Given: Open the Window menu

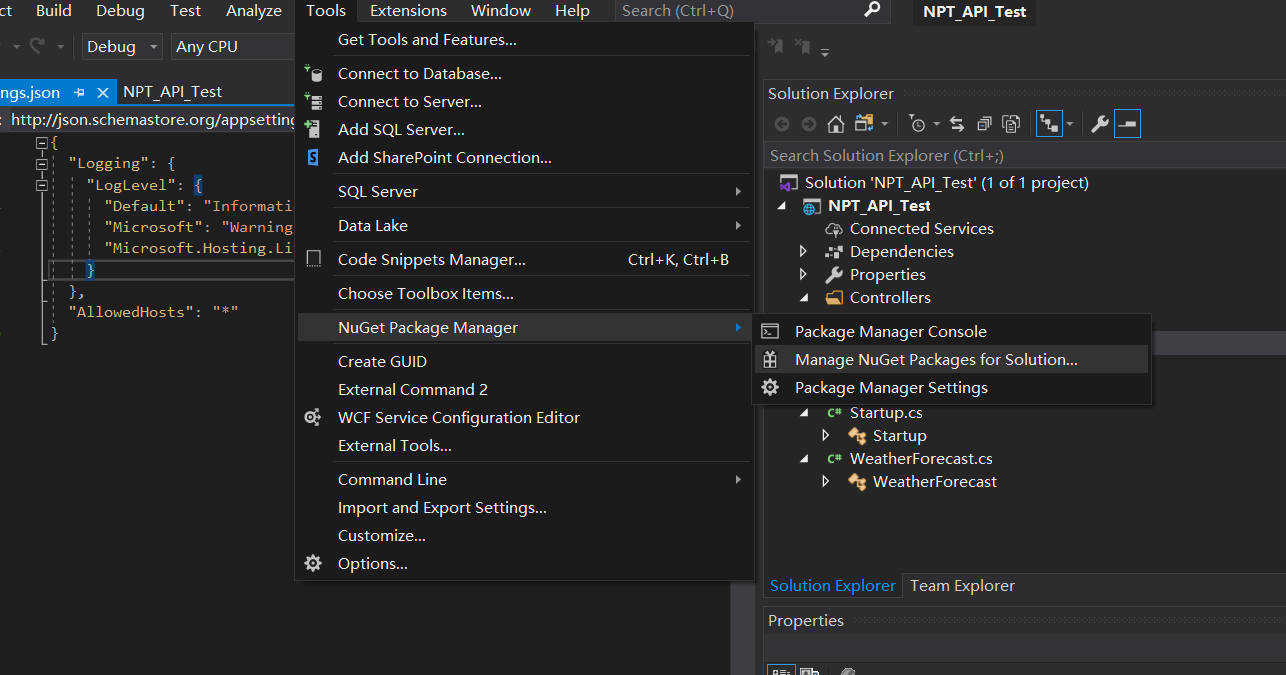Looking at the screenshot, I should point(501,10).
